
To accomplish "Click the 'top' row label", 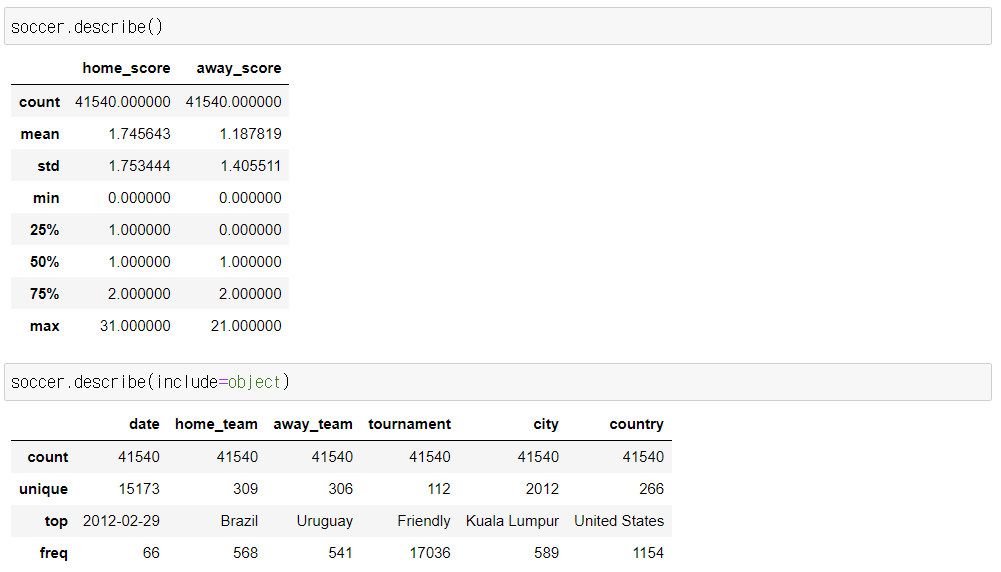I will pos(56,521).
